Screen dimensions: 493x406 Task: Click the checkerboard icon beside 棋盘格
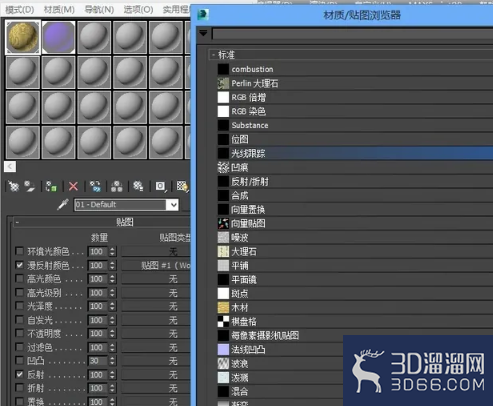[223, 321]
